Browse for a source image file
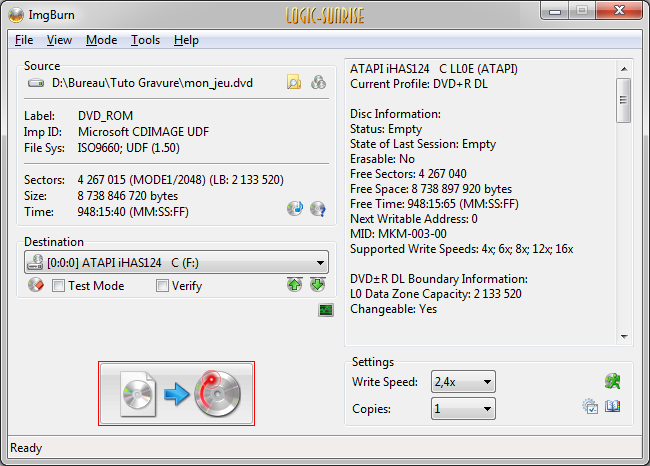650x466 pixels. [294, 83]
